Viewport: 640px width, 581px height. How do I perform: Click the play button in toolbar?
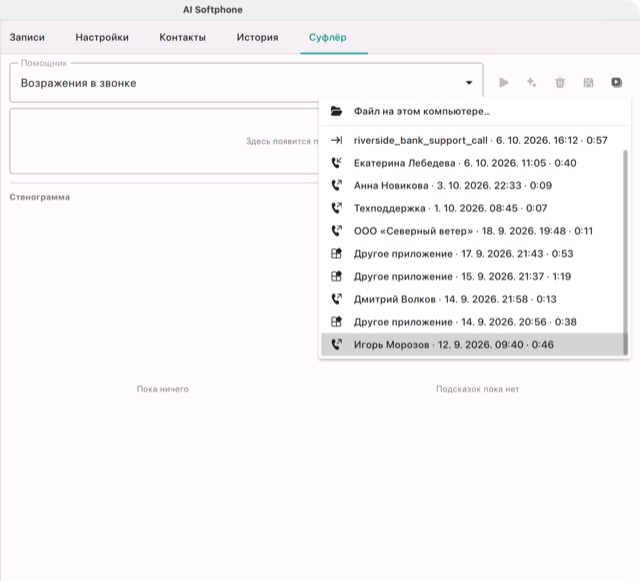[504, 82]
